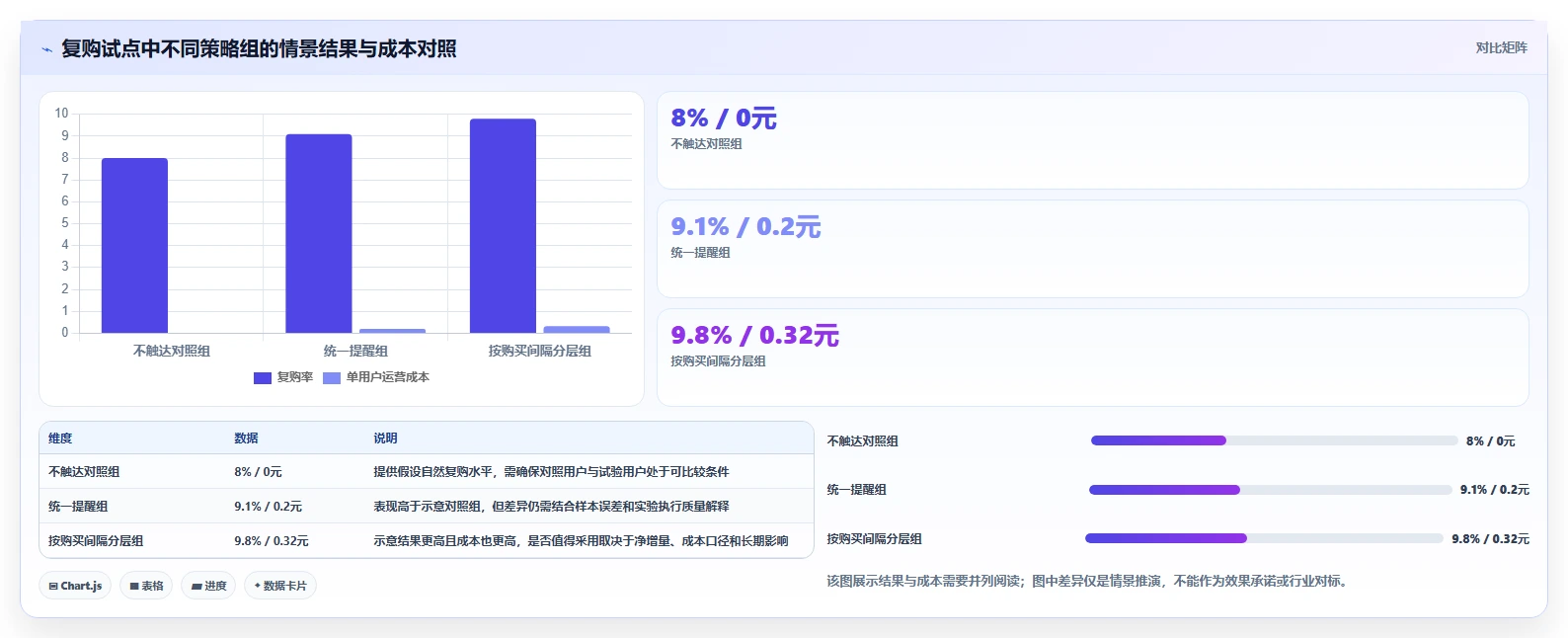Click progress value 9.1% / 0.2元

1495,490
